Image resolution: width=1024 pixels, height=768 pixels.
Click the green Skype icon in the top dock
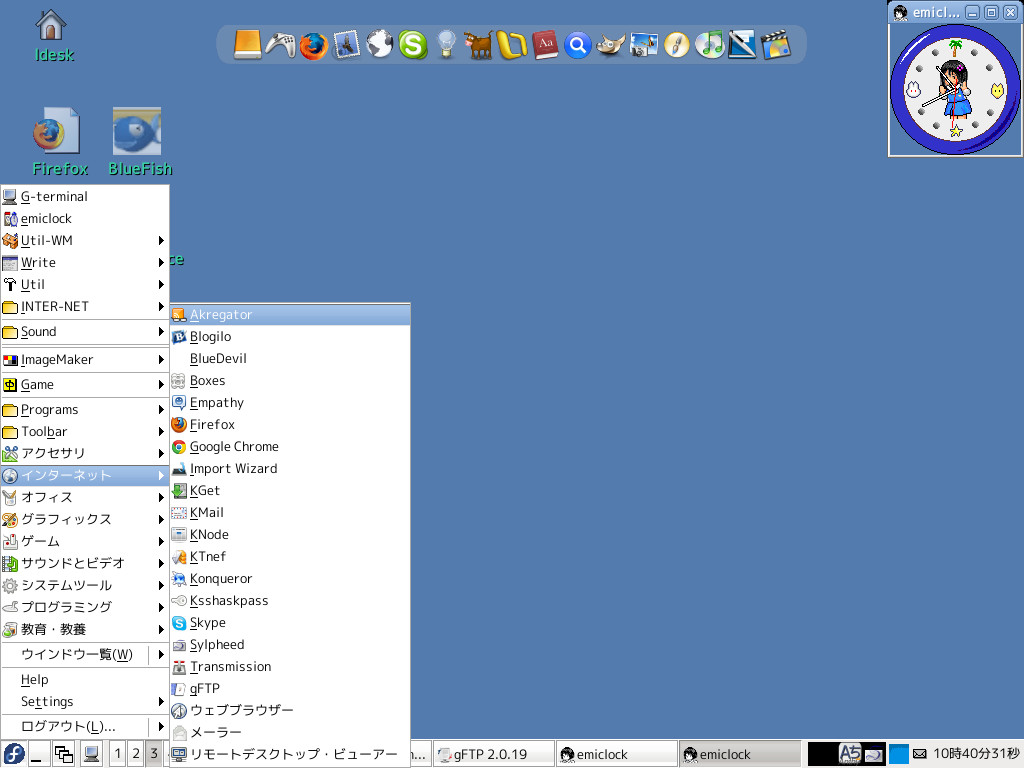click(x=412, y=45)
